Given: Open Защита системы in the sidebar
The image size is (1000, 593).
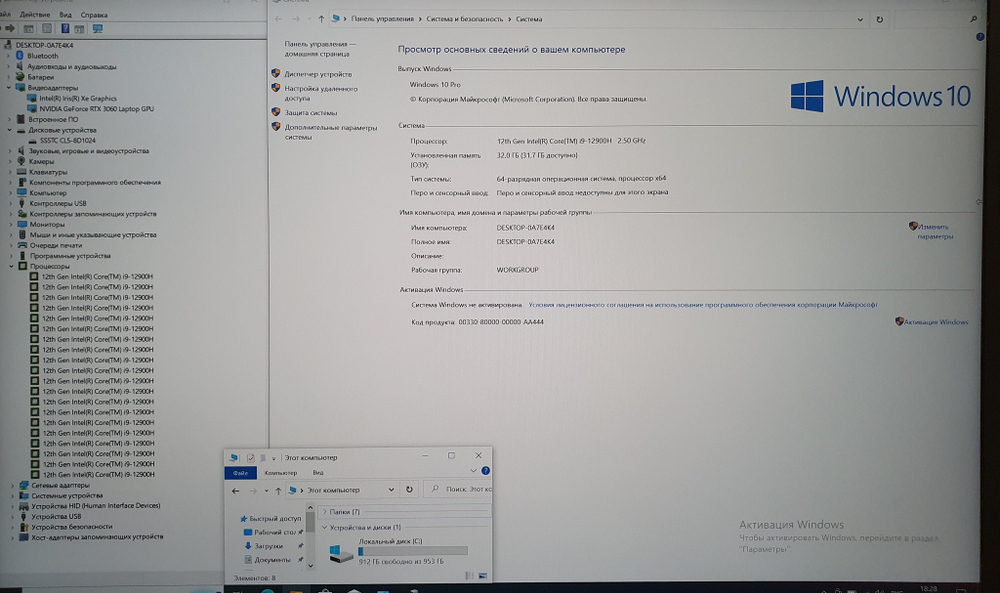Looking at the screenshot, I should pyautogui.click(x=310, y=112).
